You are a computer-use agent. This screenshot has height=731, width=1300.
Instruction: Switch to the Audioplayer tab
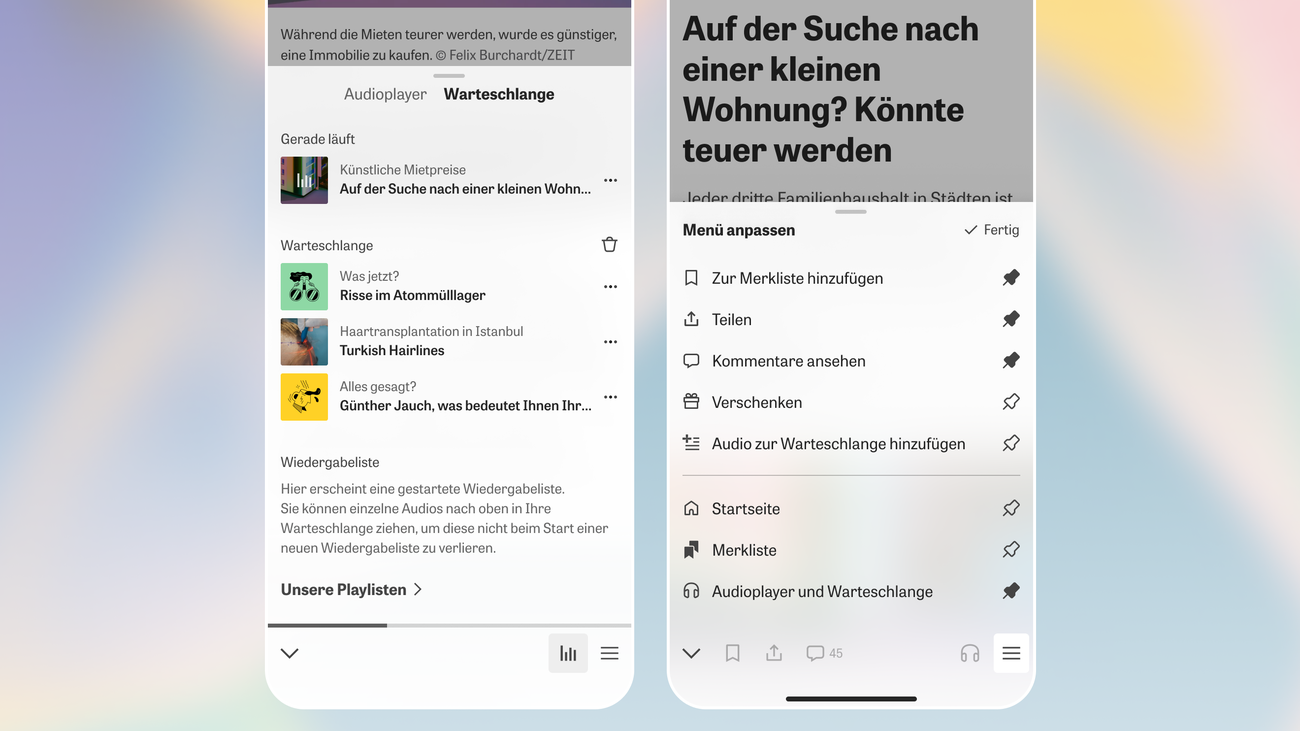click(385, 94)
